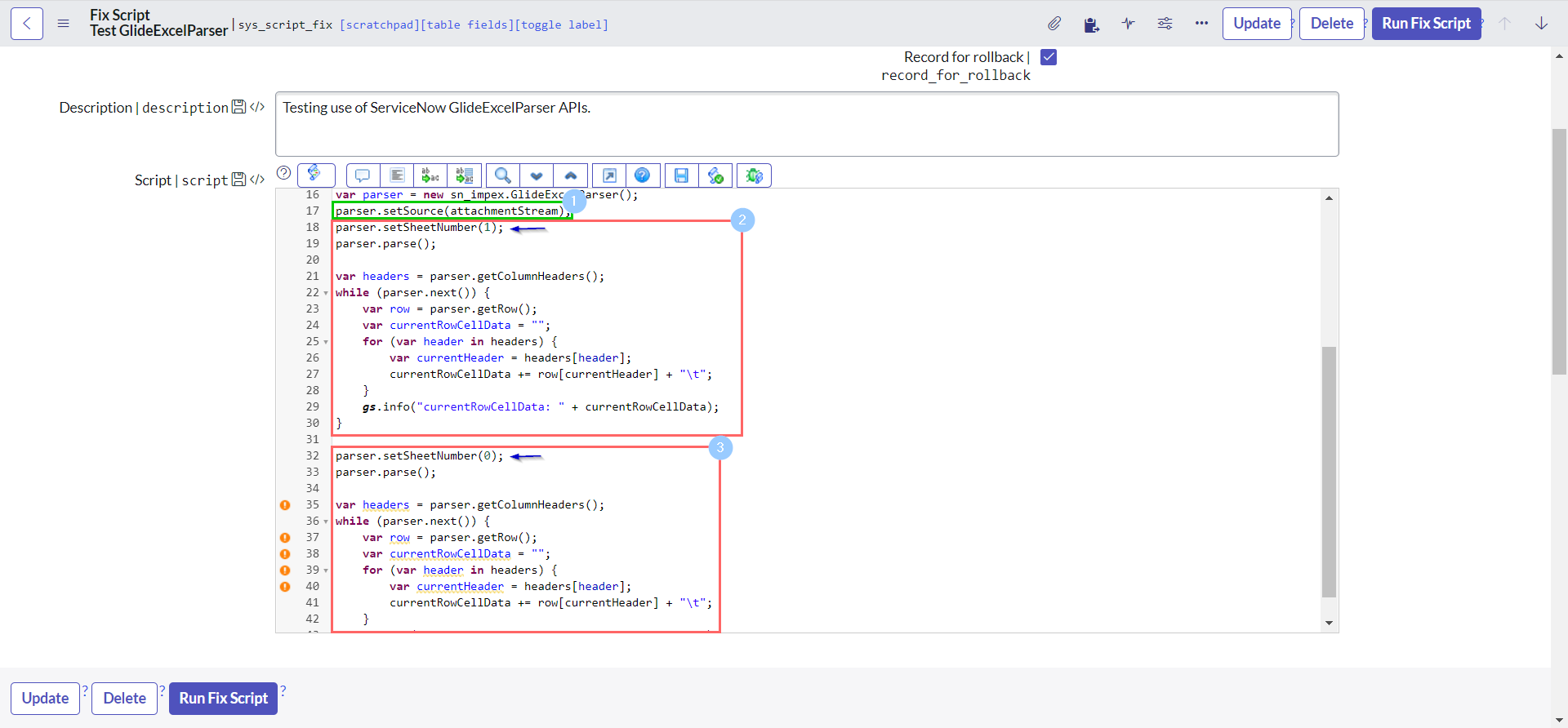
Task: Click the bottom Update button
Action: (x=45, y=699)
